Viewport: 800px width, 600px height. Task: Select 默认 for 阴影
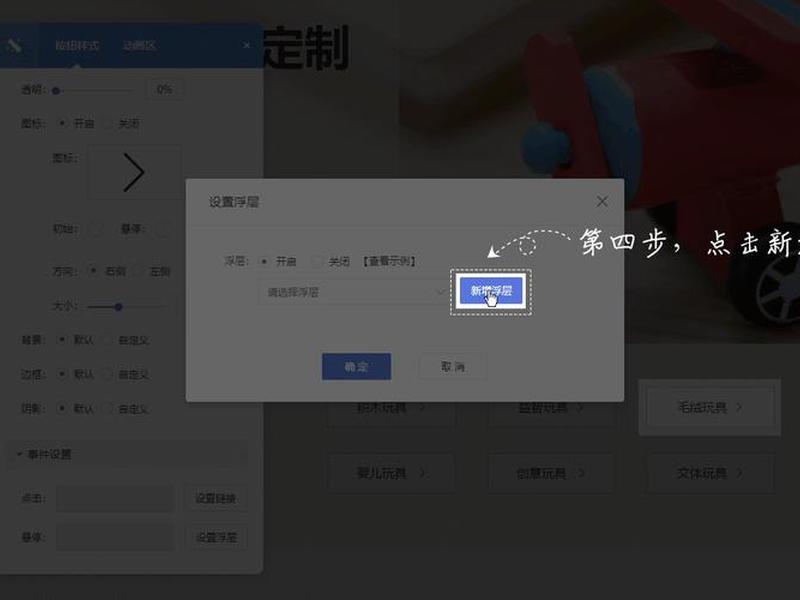point(62,408)
